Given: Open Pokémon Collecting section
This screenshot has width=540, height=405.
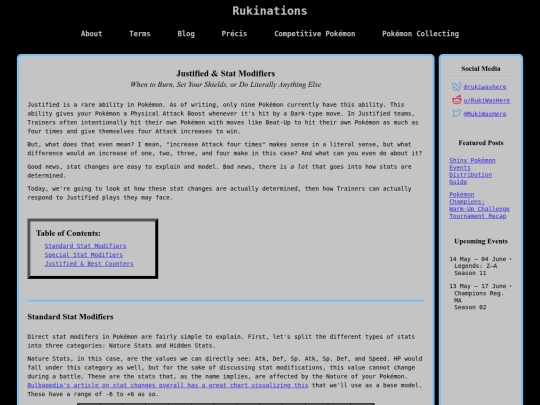Looking at the screenshot, I should click(420, 34).
